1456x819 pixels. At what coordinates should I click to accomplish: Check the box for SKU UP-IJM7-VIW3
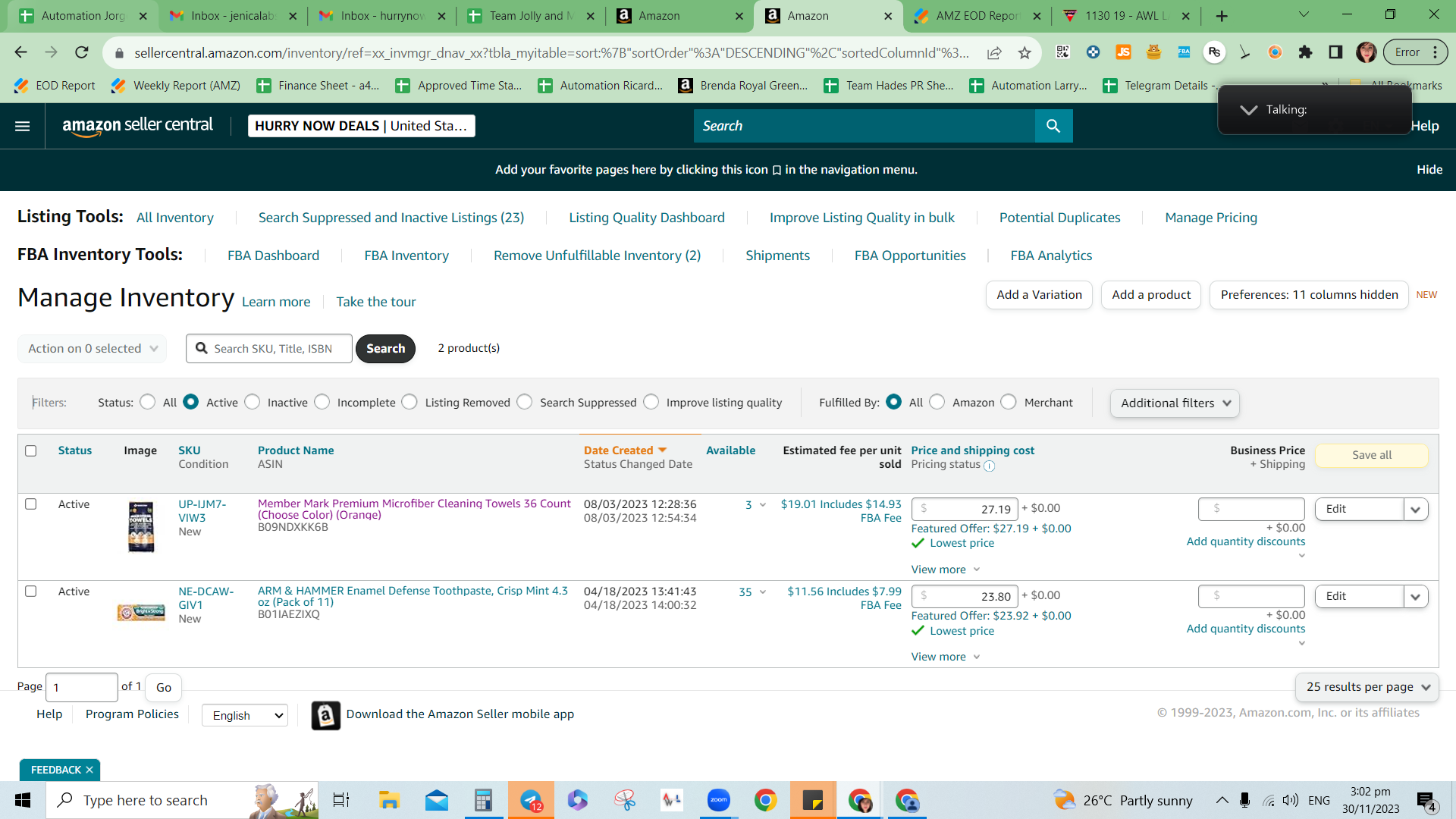coord(31,504)
